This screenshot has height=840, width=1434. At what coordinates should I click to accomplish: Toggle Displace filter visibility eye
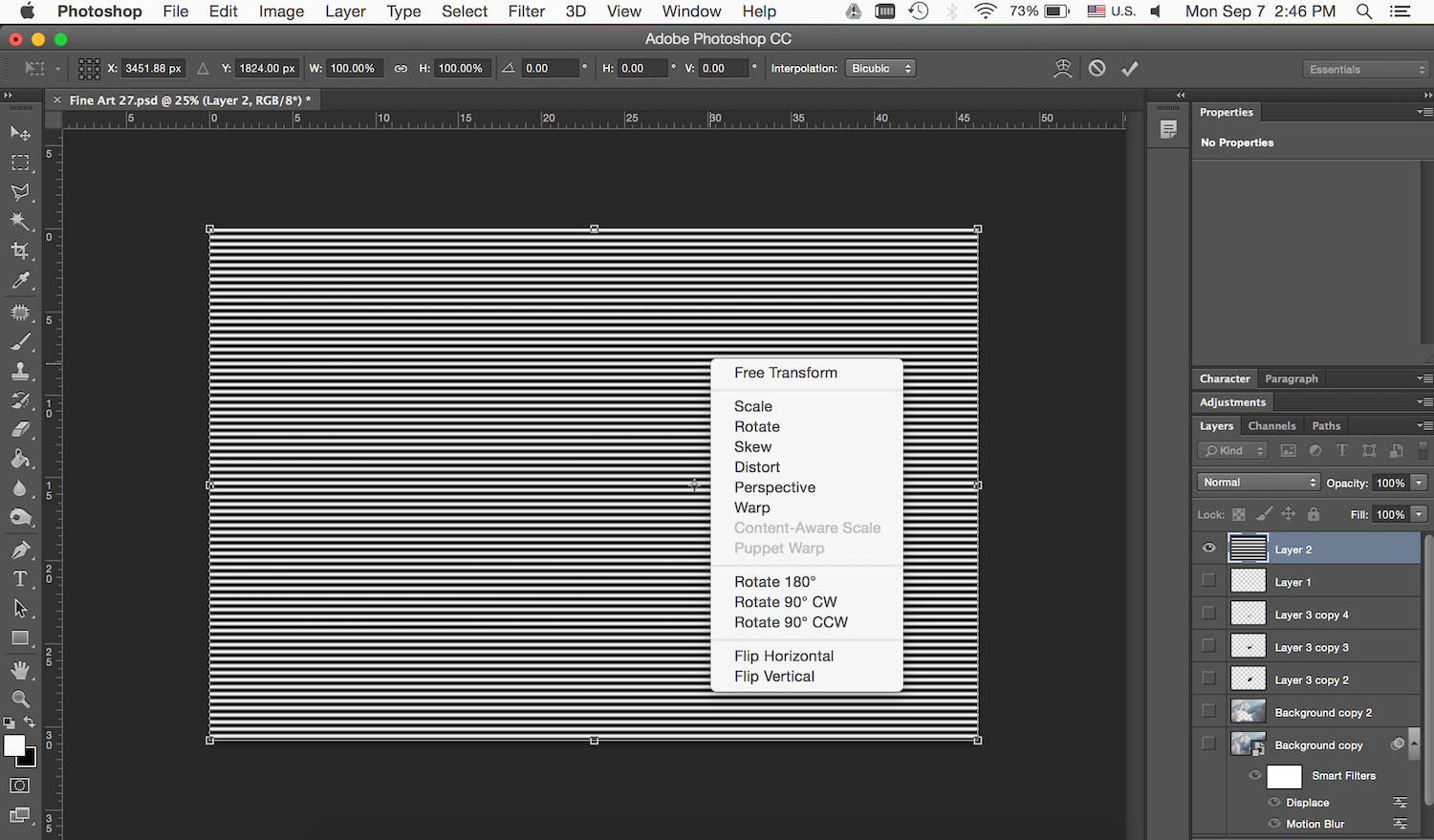pos(1274,802)
